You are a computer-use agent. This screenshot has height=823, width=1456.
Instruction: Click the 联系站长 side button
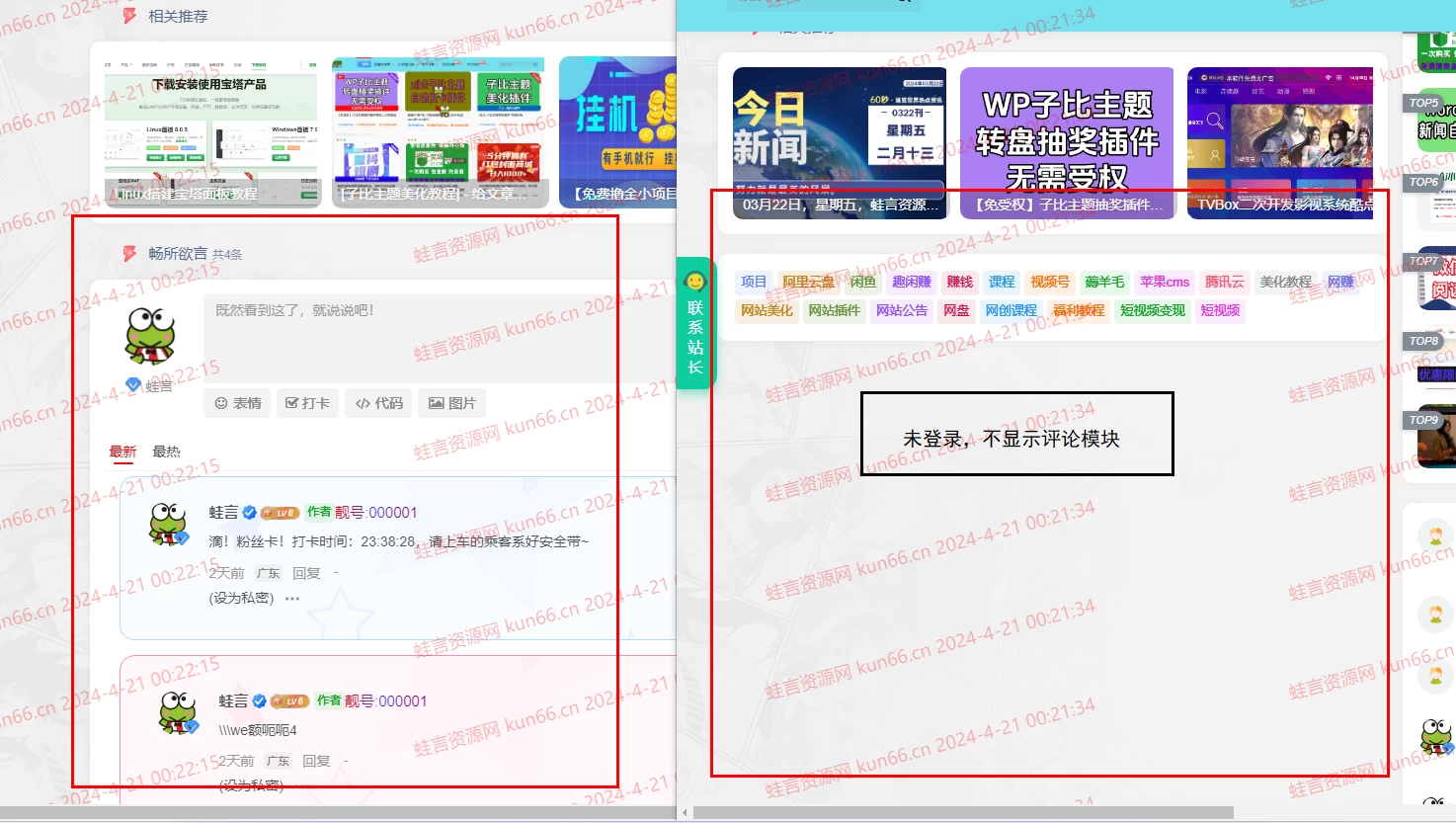pos(695,323)
